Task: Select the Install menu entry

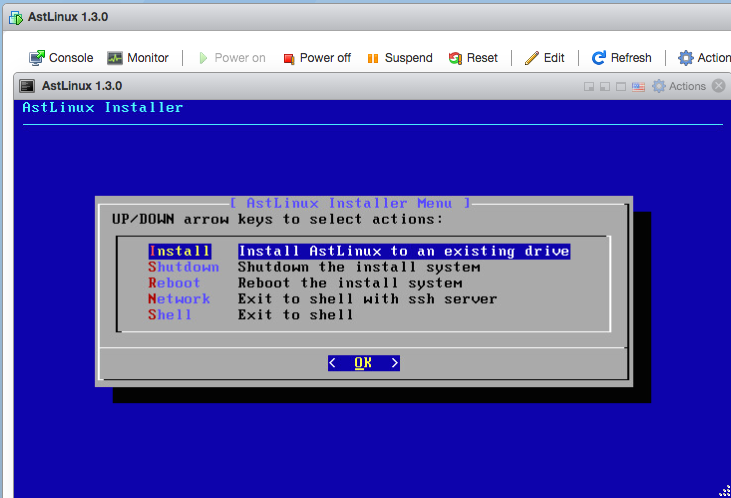Action: [x=359, y=251]
